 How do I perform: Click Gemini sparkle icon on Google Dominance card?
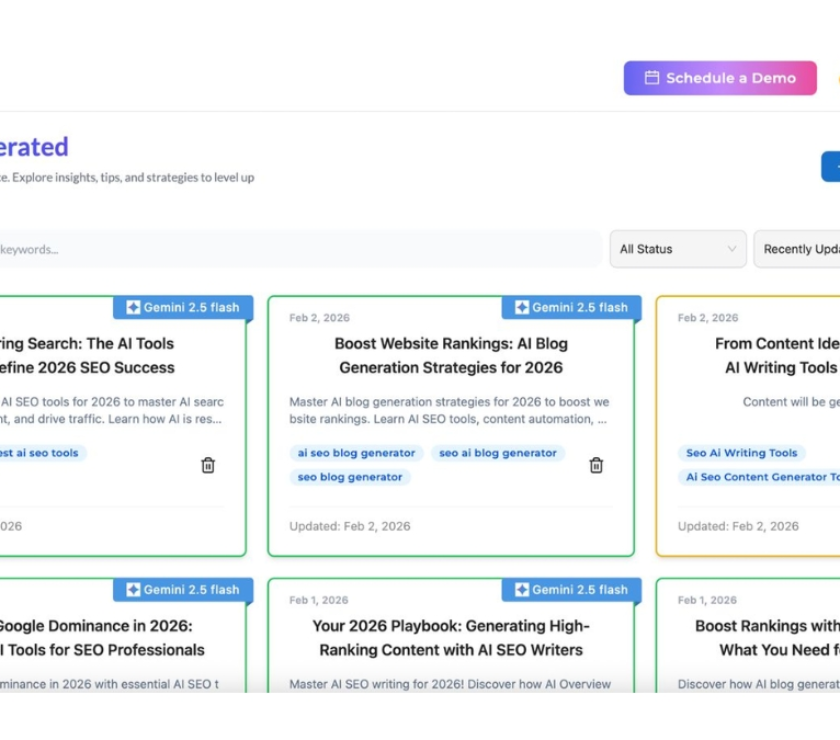pyautogui.click(x=133, y=590)
